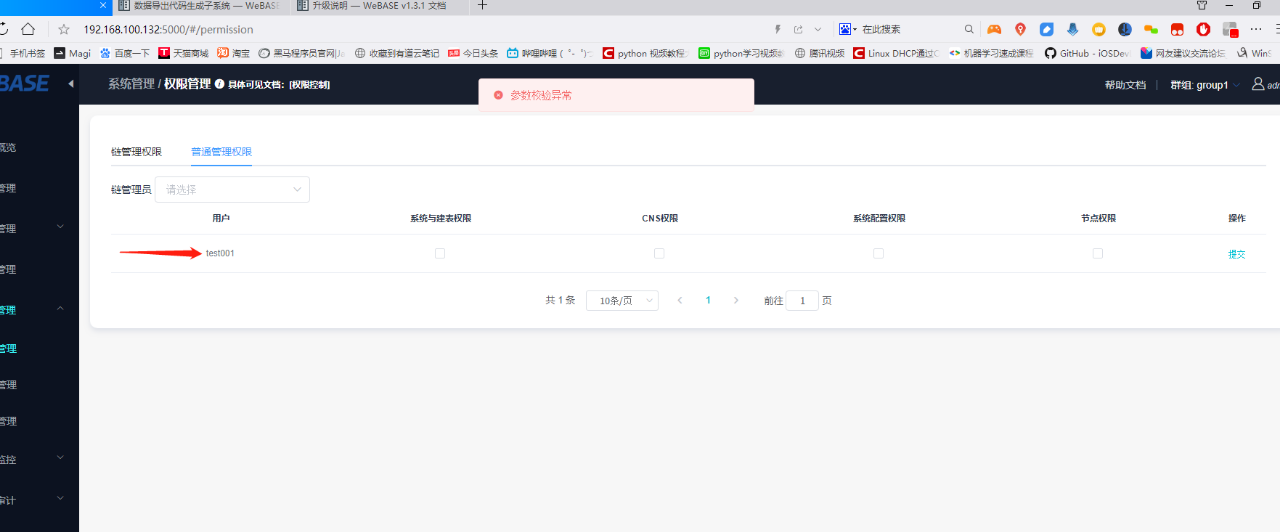Open the 百度一下 bookmark

tap(124, 53)
